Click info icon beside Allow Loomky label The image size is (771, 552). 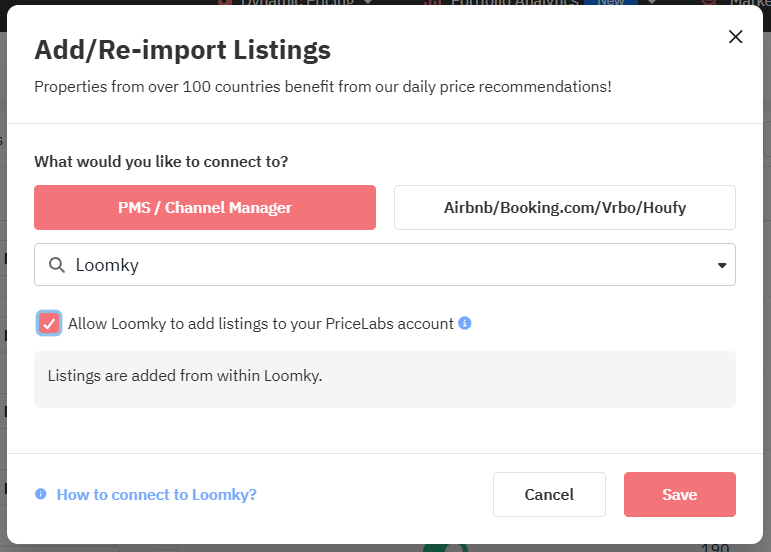pos(465,323)
